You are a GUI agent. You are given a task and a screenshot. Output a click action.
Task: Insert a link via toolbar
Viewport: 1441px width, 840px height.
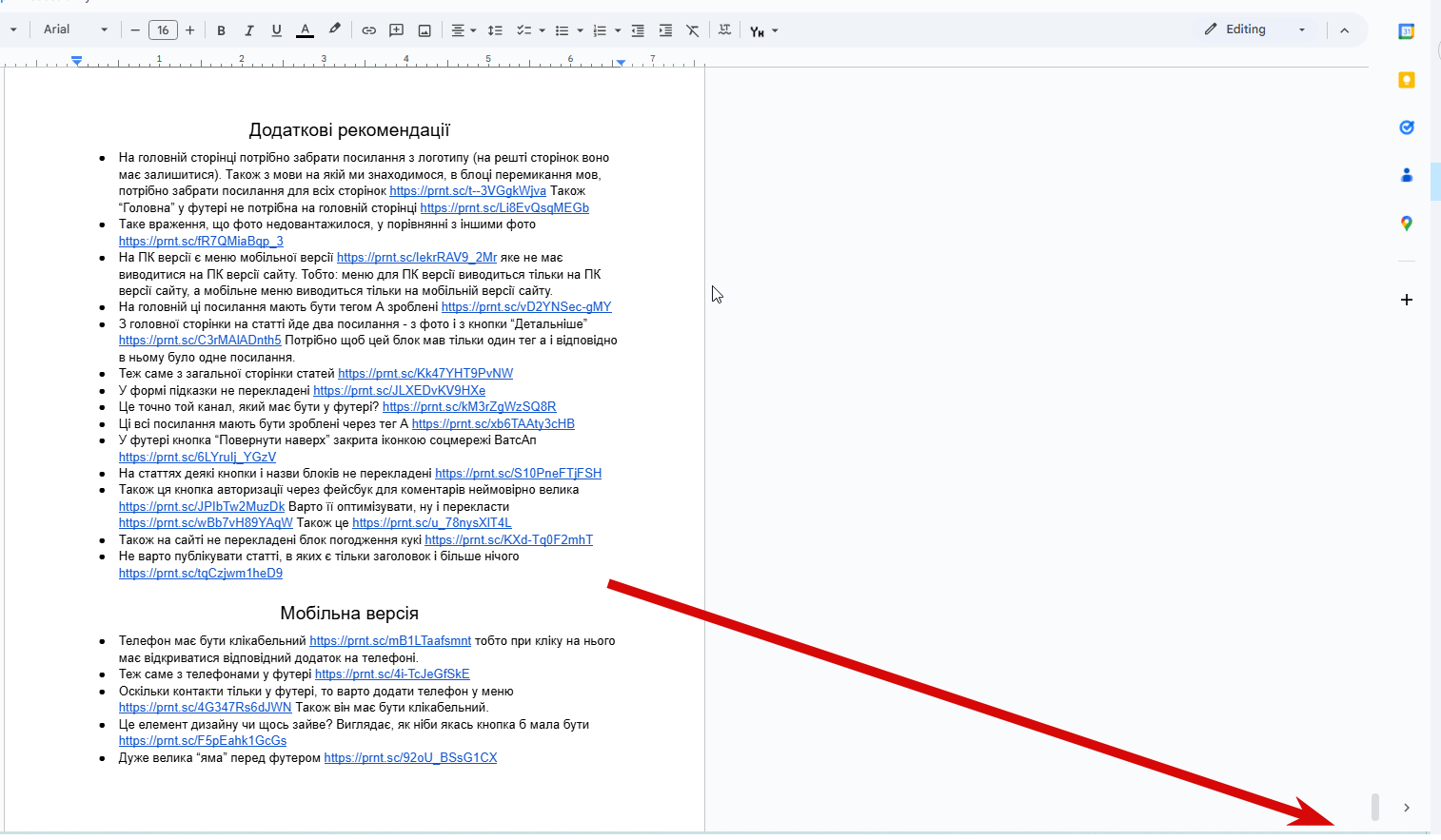(368, 30)
